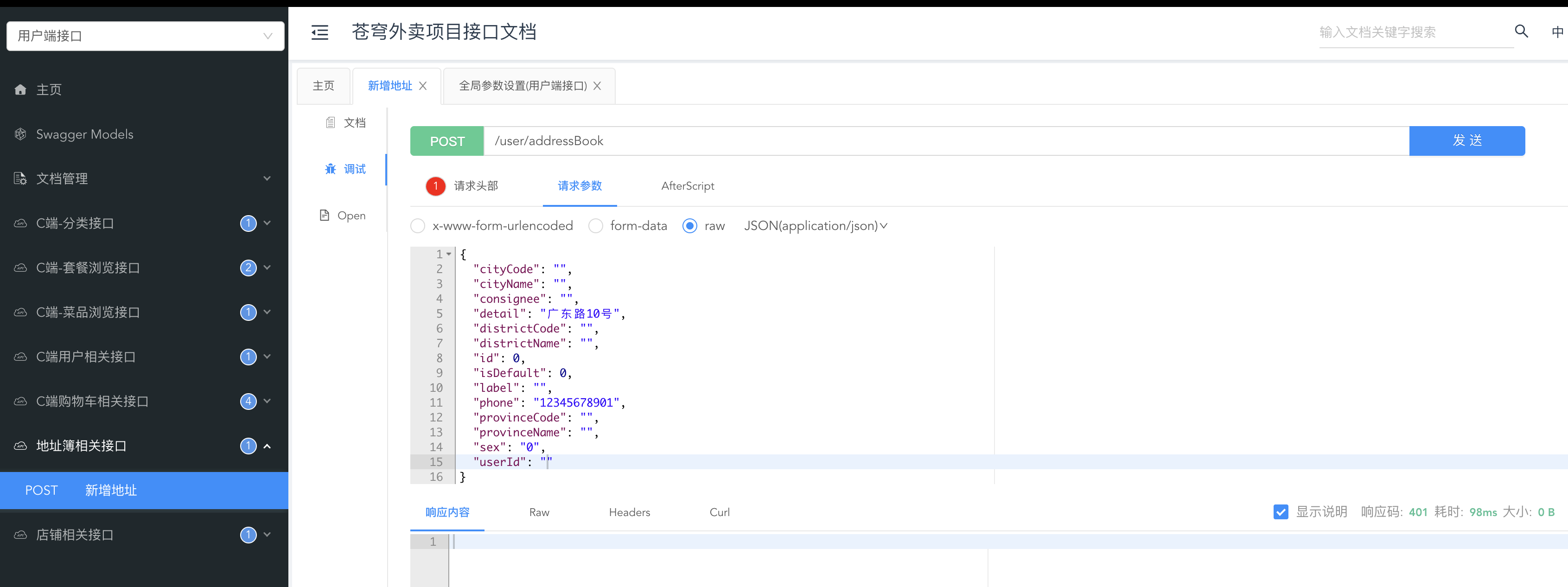
Task: Expand the C端购物车相关接口 section
Action: (x=267, y=401)
